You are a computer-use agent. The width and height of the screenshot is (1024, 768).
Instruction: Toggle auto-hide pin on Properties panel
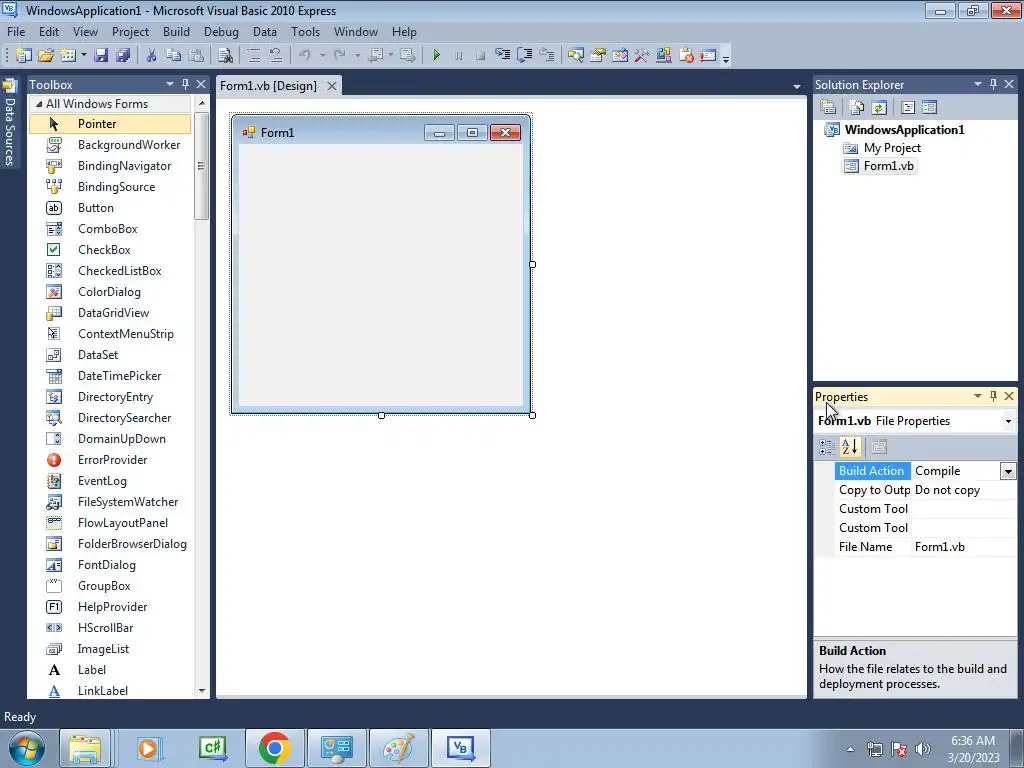pyautogui.click(x=993, y=396)
